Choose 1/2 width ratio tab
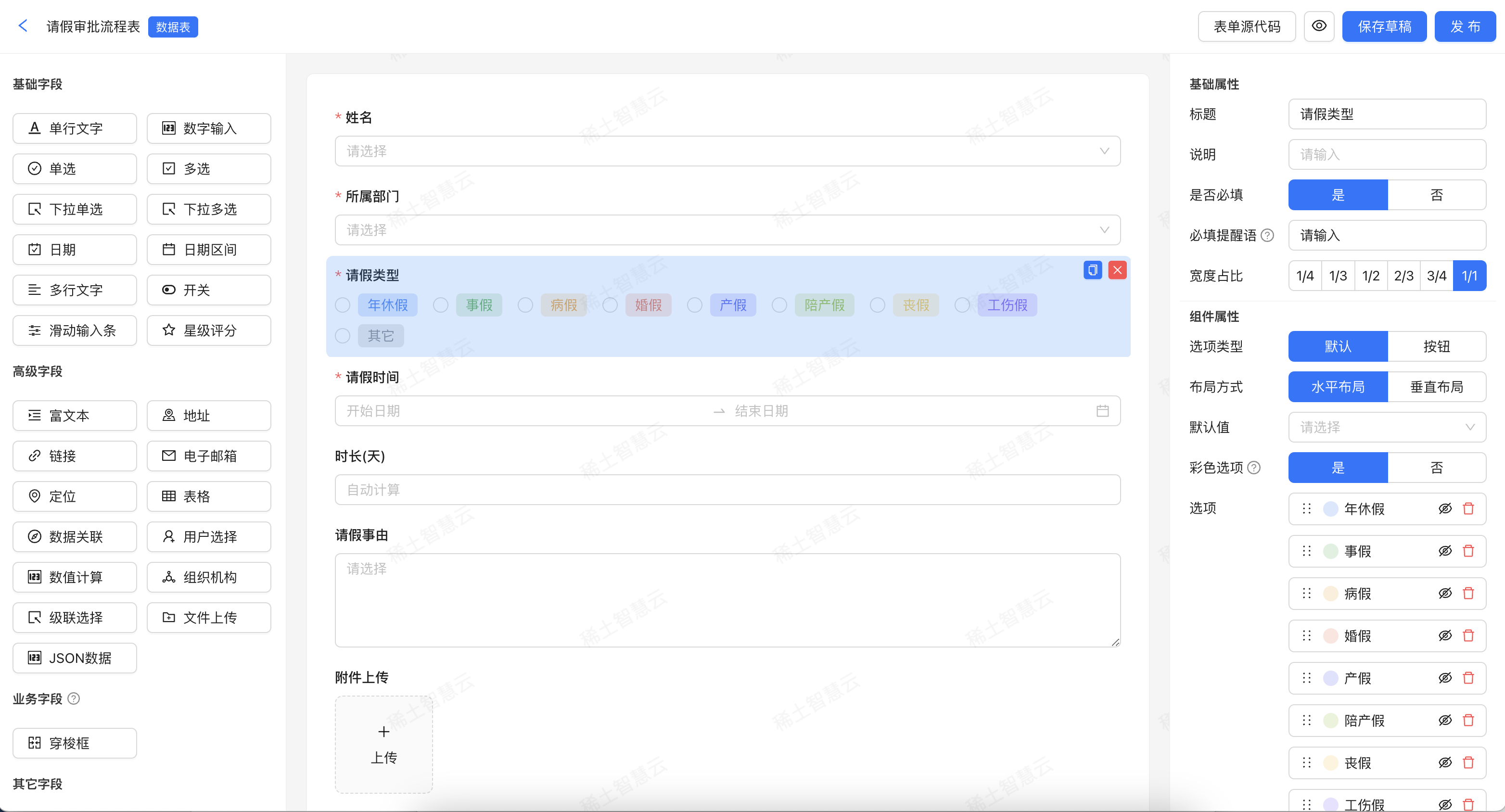 point(1371,276)
